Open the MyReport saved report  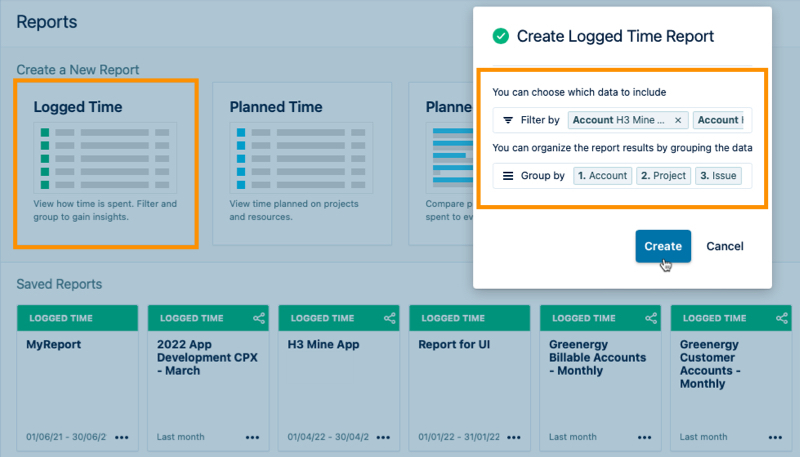[78, 378]
